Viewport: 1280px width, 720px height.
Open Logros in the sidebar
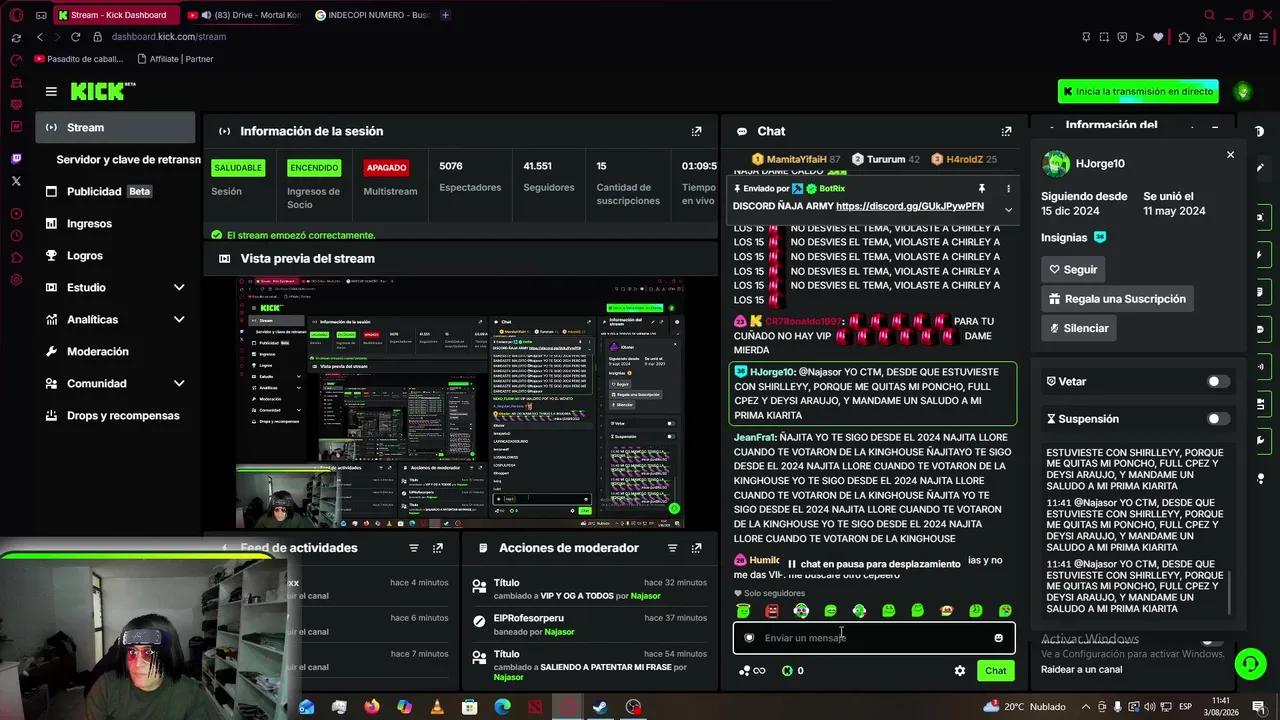(116, 255)
